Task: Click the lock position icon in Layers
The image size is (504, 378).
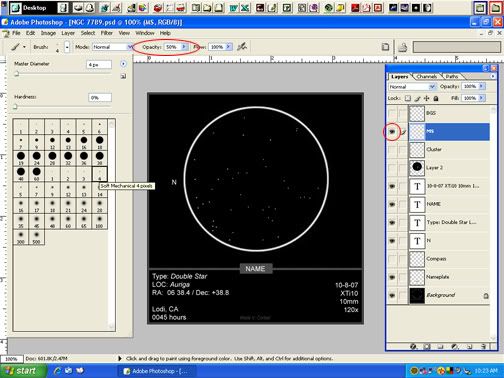Action: click(x=427, y=98)
